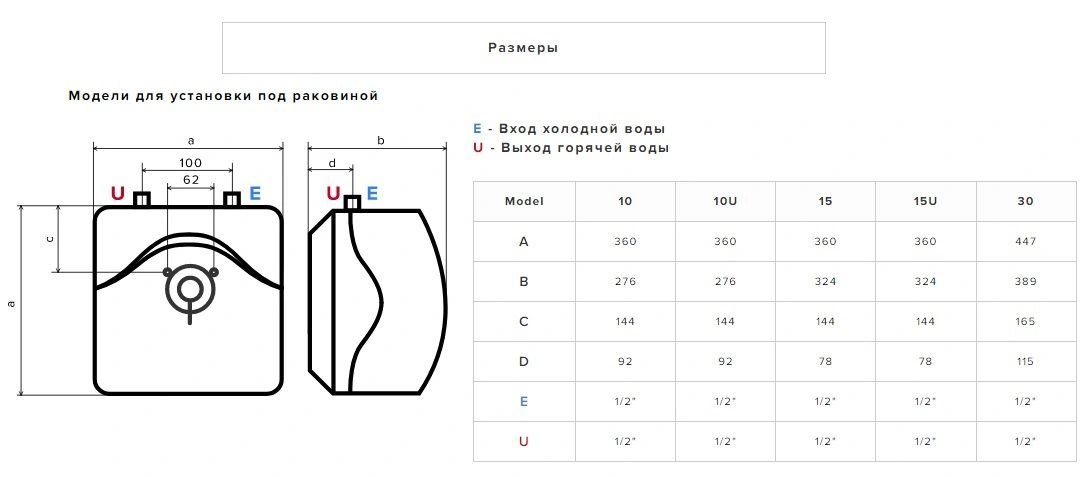The width and height of the screenshot is (1084, 477).
Task: Click the Размеры section header box
Action: tap(523, 48)
